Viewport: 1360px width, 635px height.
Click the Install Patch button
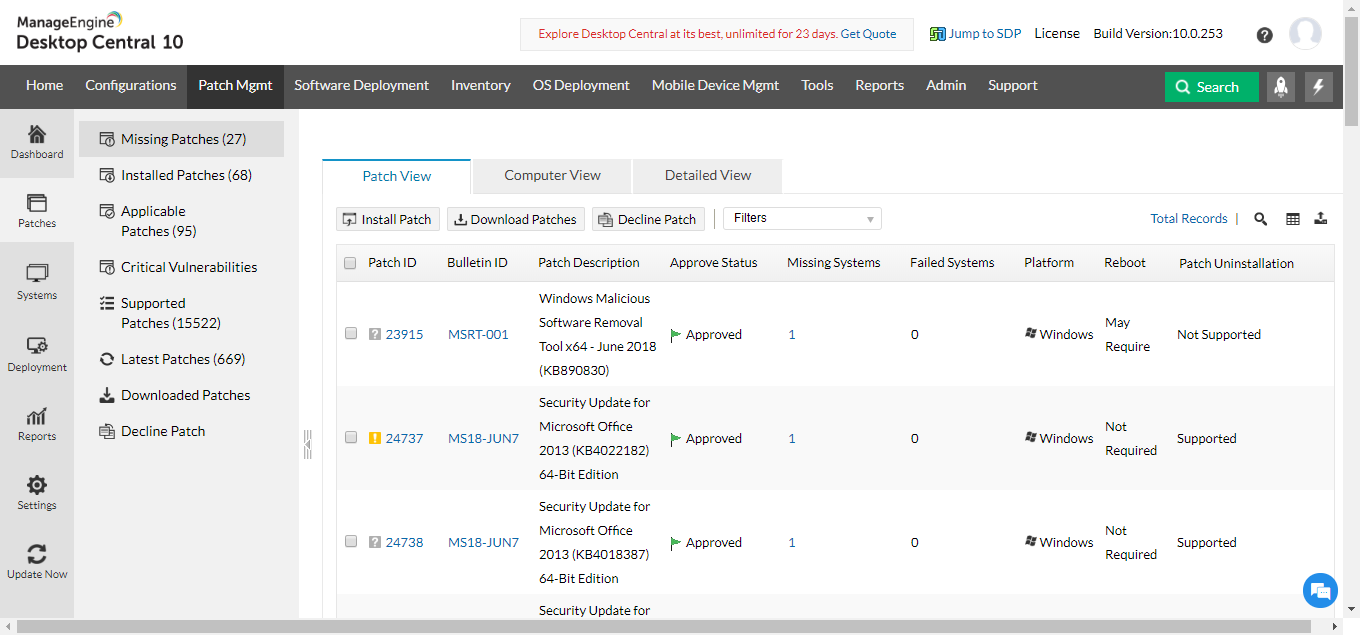(388, 218)
